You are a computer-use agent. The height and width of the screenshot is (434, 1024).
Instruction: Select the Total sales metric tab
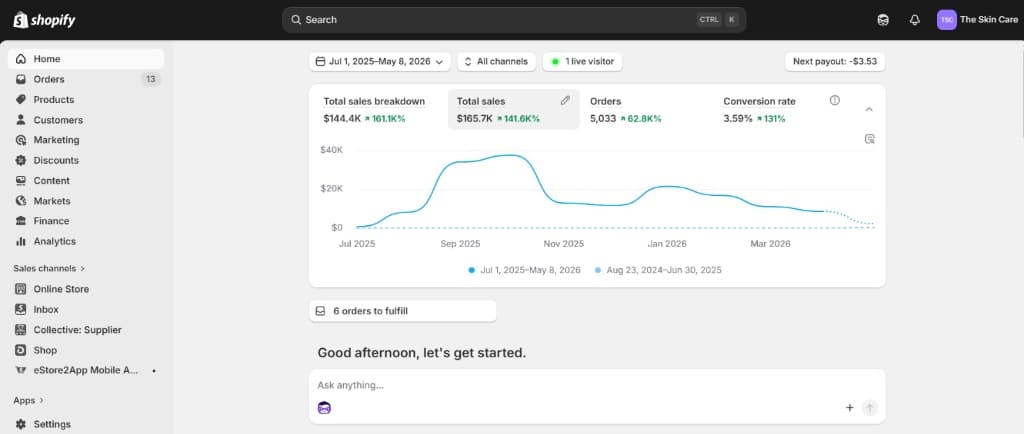[513, 110]
